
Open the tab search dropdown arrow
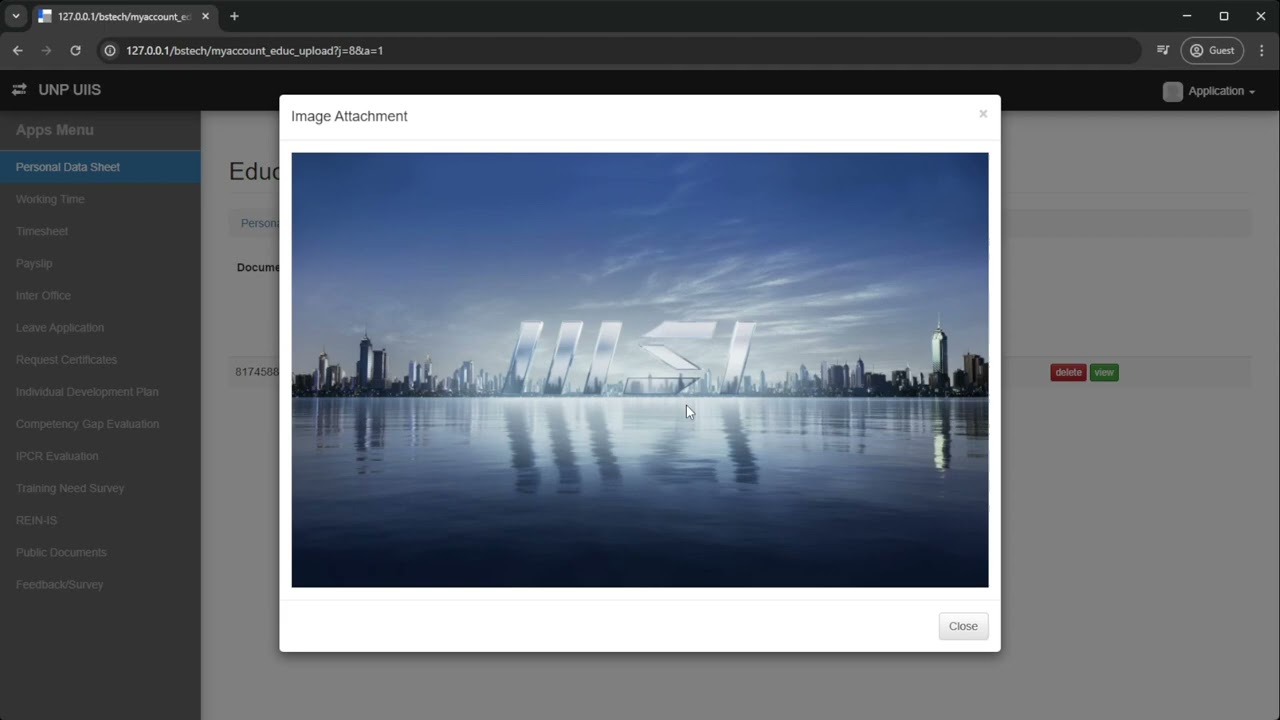click(x=15, y=16)
